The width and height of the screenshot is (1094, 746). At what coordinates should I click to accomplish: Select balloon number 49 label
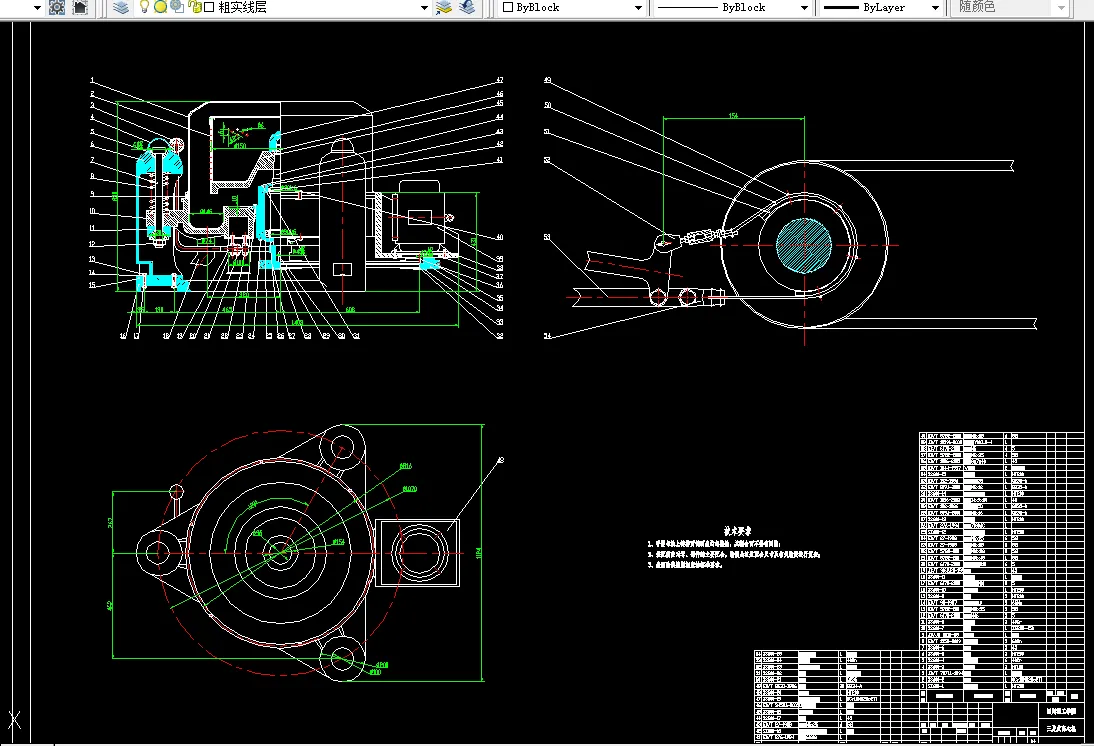pyautogui.click(x=548, y=80)
